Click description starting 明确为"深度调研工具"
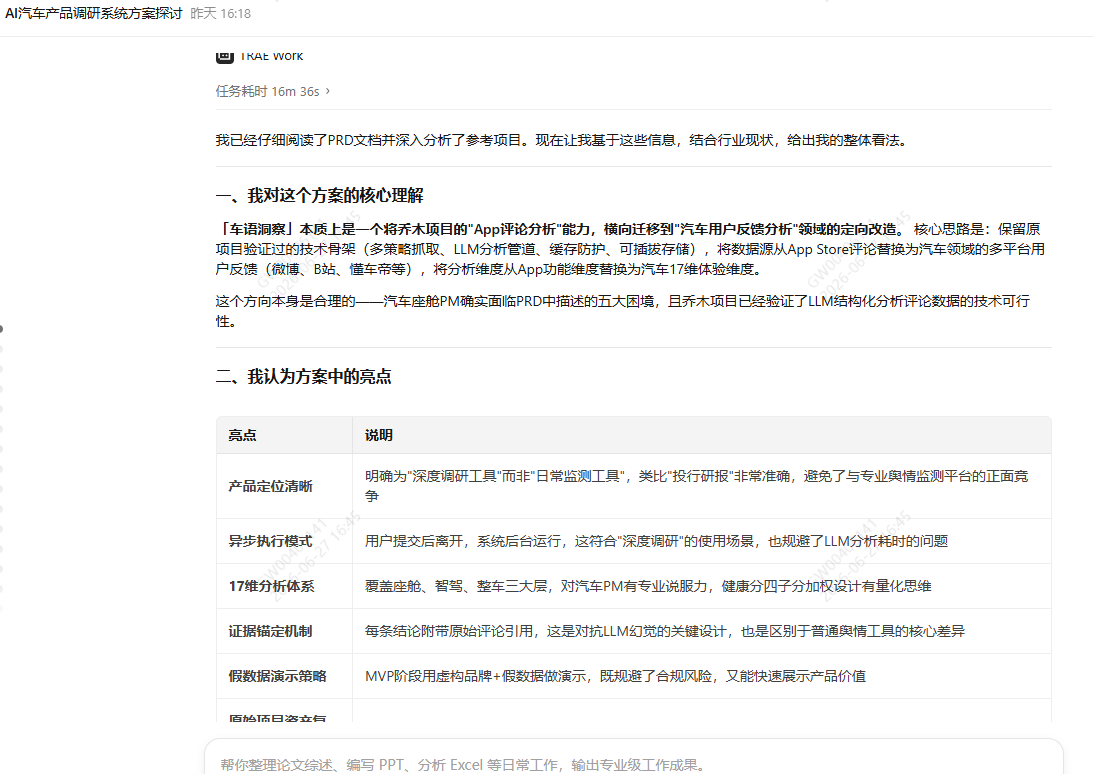1094x774 pixels. coord(696,486)
